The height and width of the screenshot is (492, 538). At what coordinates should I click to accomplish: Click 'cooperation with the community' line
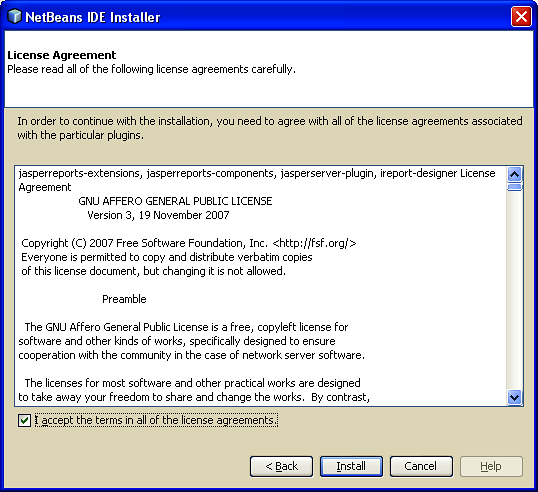coord(191,355)
